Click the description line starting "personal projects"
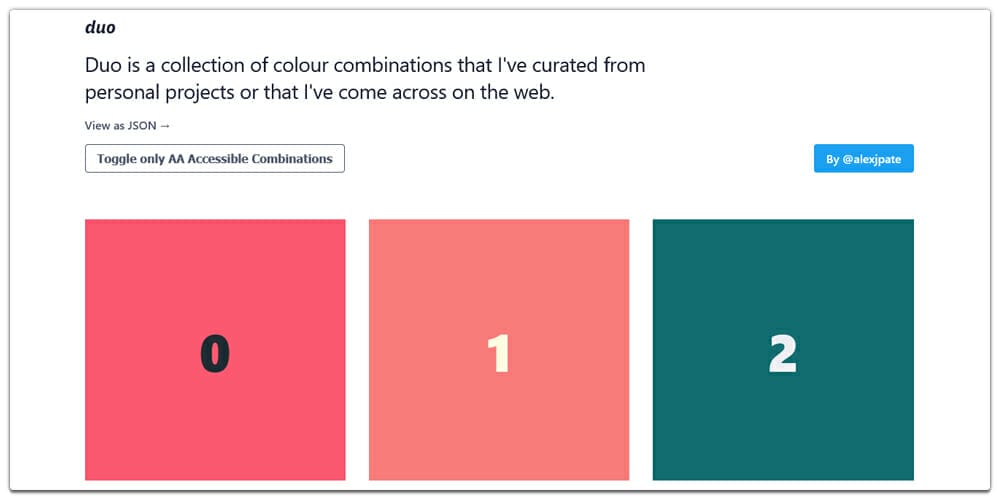Image resolution: width=1000 pixels, height=500 pixels. click(317, 93)
